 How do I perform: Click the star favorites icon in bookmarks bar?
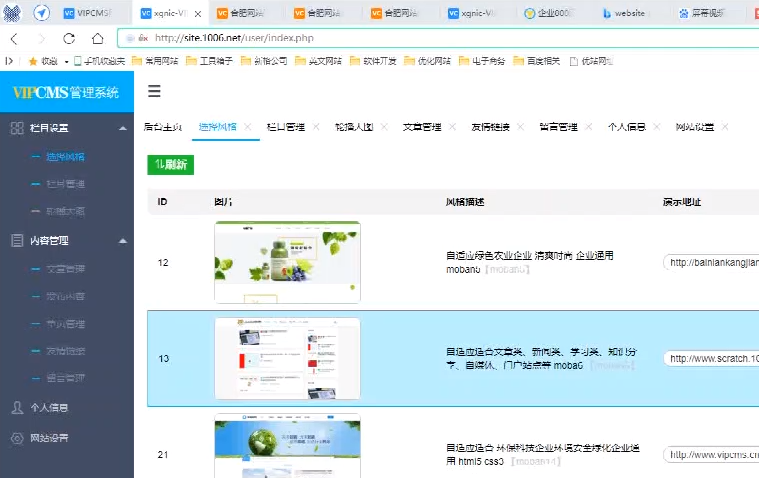point(32,61)
